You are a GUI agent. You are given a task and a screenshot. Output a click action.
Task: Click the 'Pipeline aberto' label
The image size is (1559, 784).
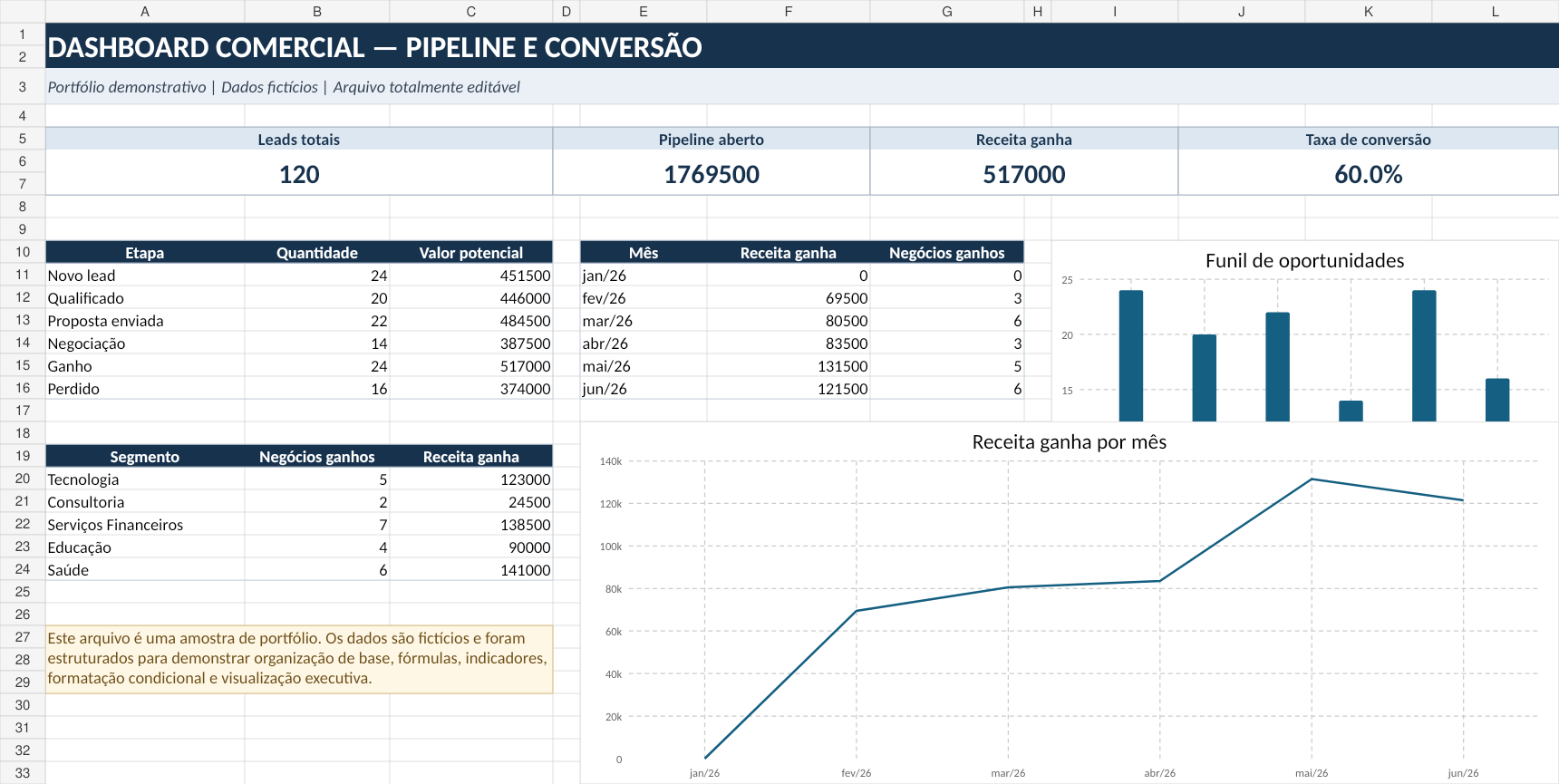pos(712,140)
